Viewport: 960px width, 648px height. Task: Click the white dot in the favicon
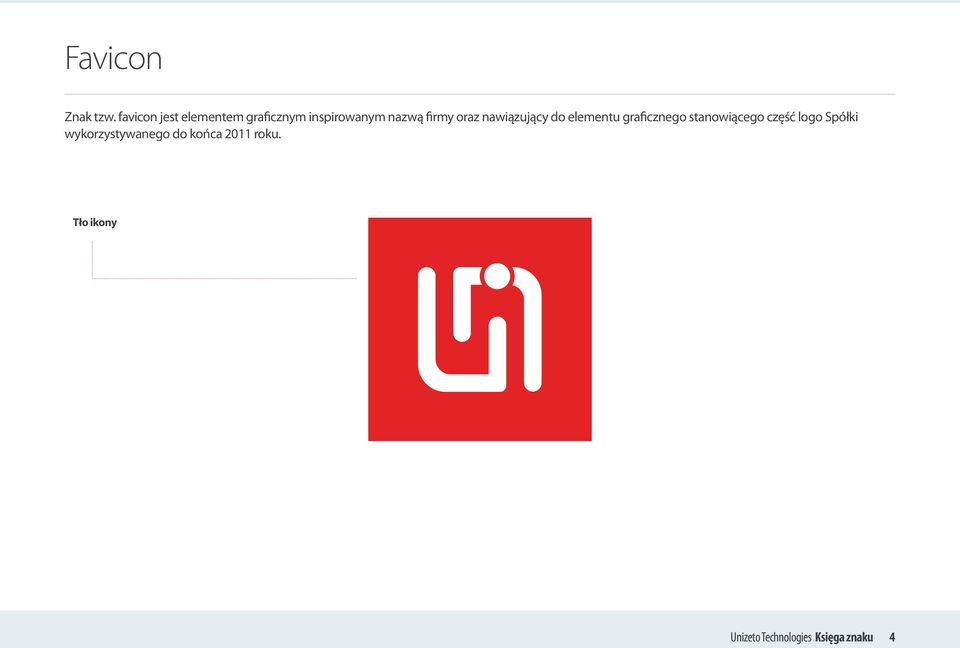[x=497, y=276]
